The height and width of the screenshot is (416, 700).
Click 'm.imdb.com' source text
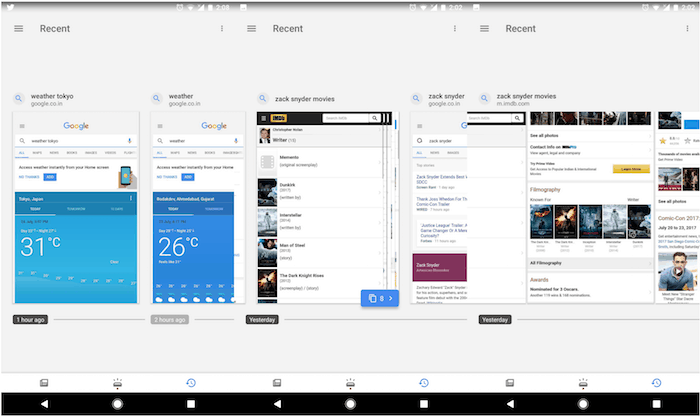[513, 104]
